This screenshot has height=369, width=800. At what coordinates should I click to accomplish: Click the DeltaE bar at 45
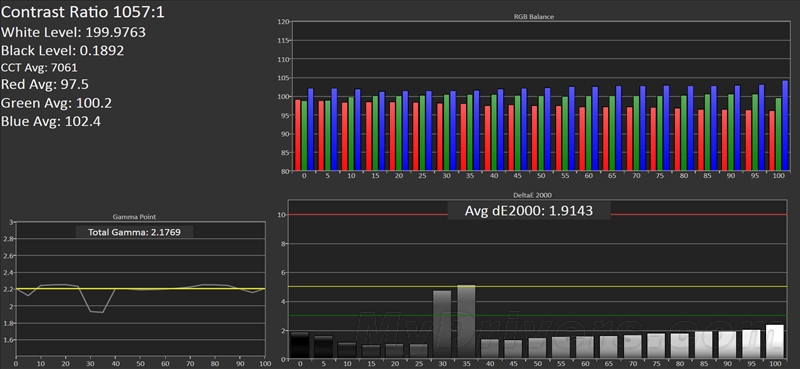pyautogui.click(x=513, y=349)
